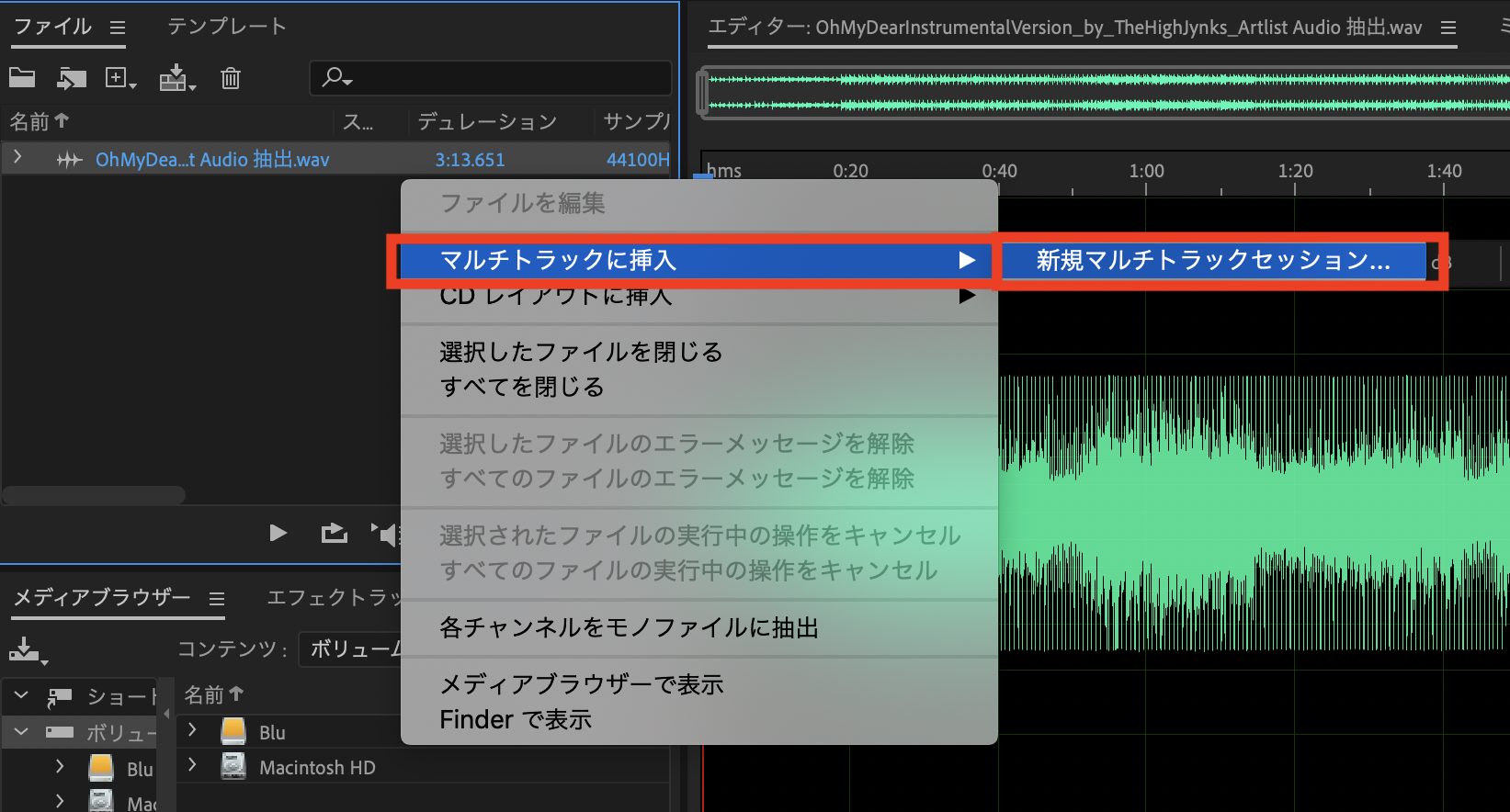The width and height of the screenshot is (1510, 812).
Task: Open the CD レイアウトに挿入 submenu
Action: (x=699, y=296)
